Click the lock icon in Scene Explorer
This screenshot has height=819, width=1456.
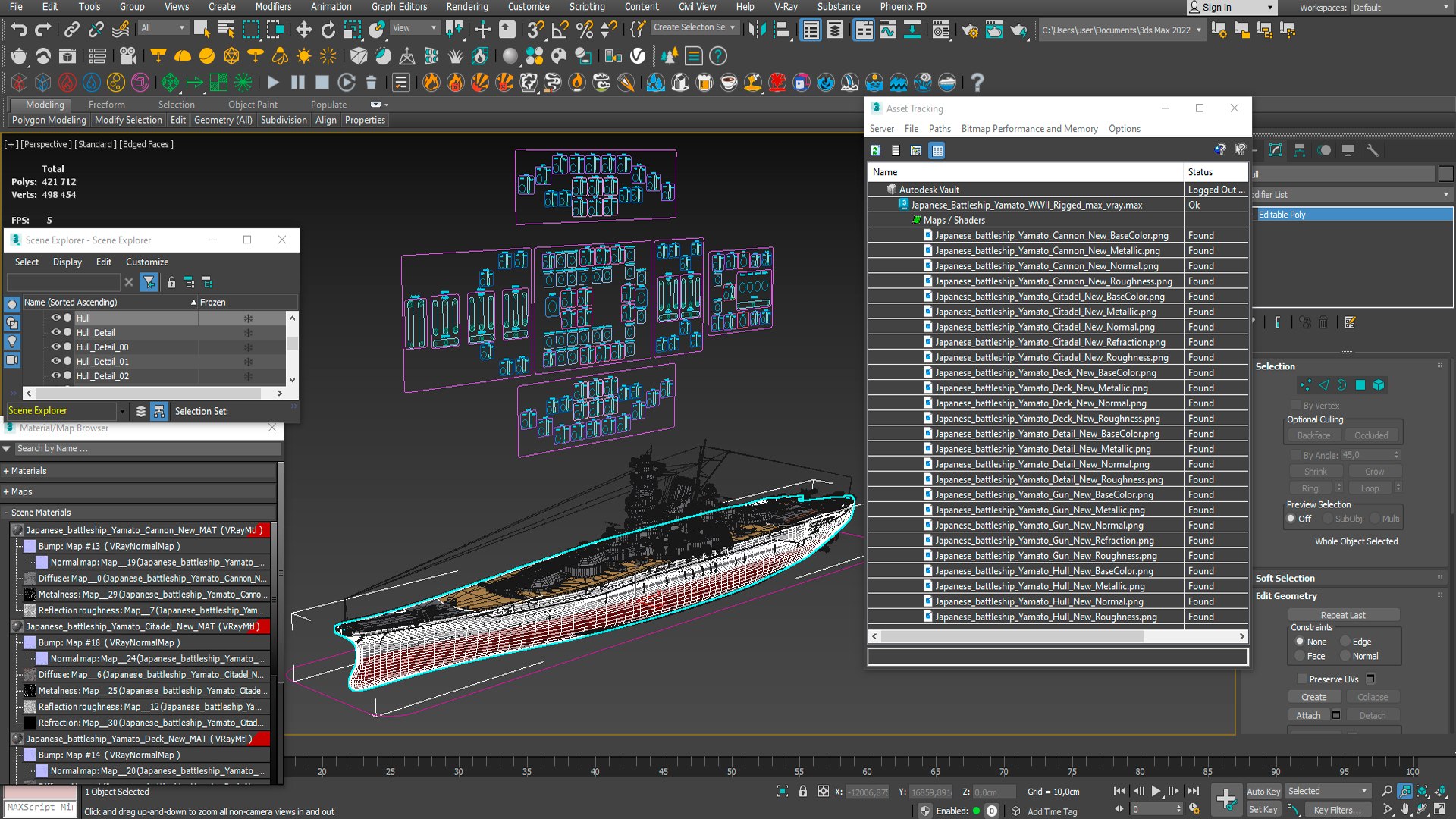(171, 282)
